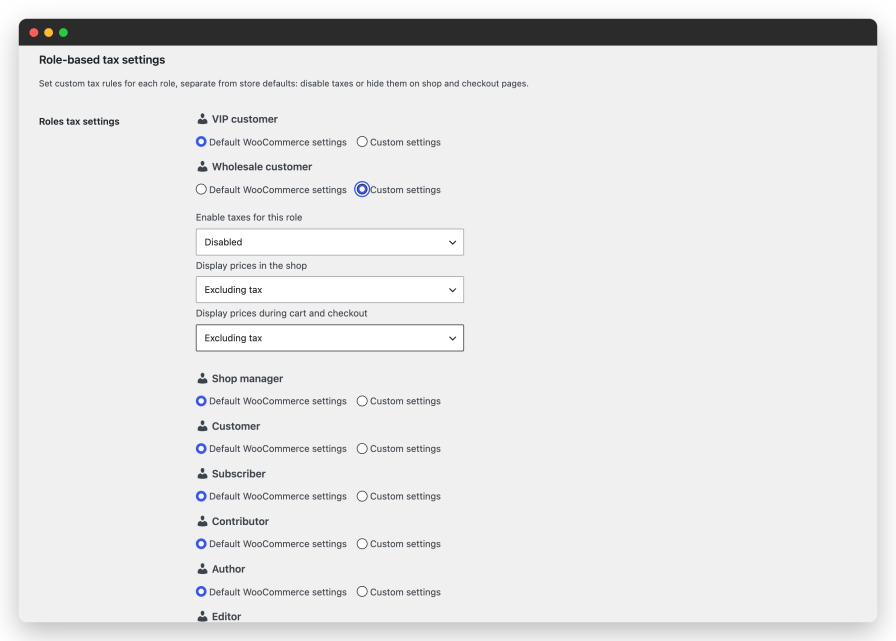Open the Enable taxes for this role dropdown
The height and width of the screenshot is (641, 896).
point(330,242)
